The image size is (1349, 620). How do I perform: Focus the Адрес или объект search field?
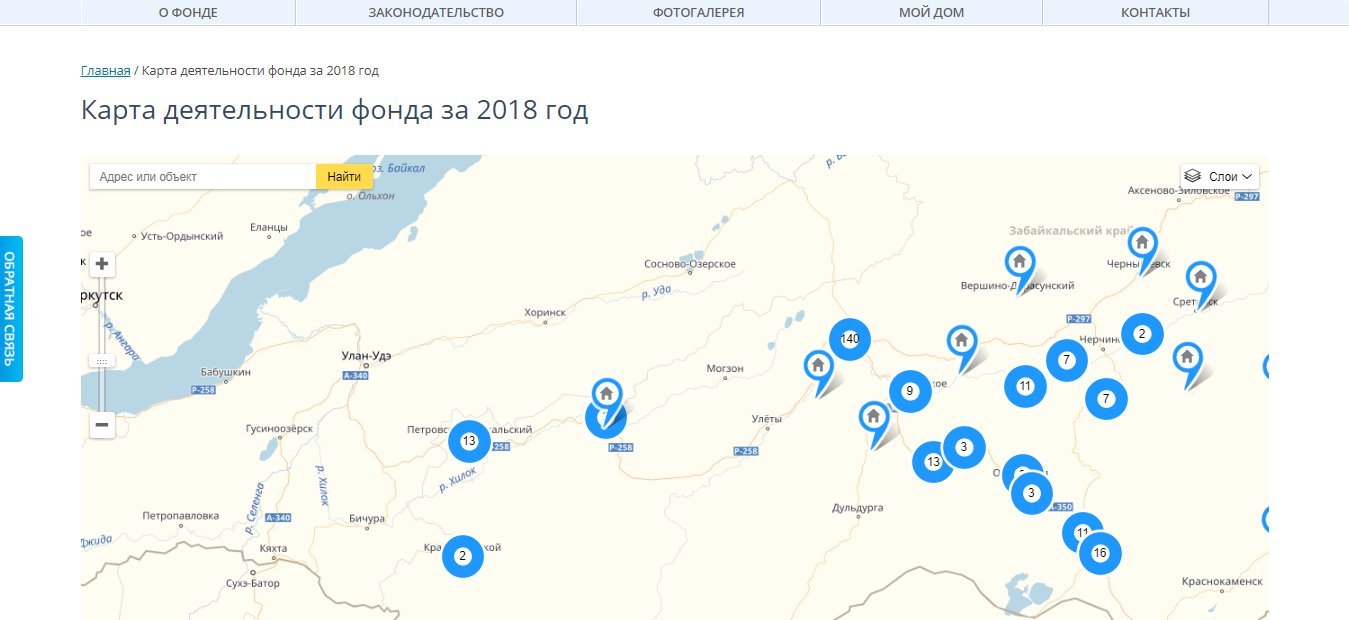203,176
